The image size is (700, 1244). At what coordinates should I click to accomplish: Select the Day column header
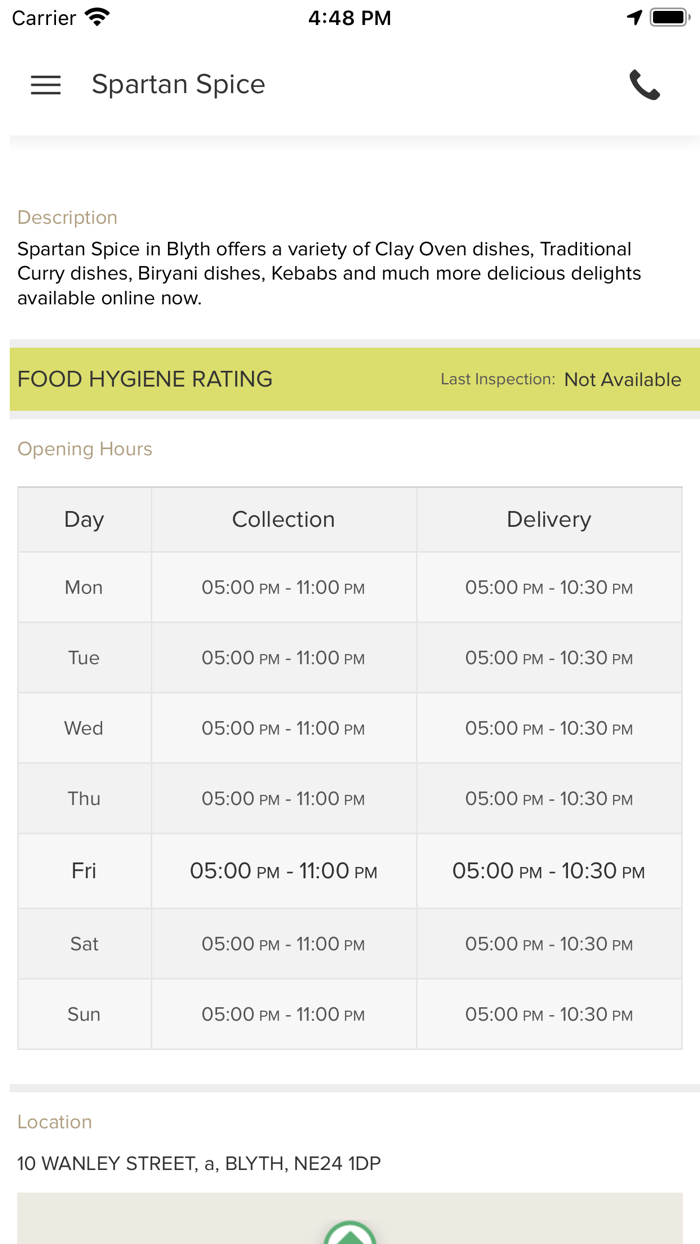pyautogui.click(x=84, y=520)
